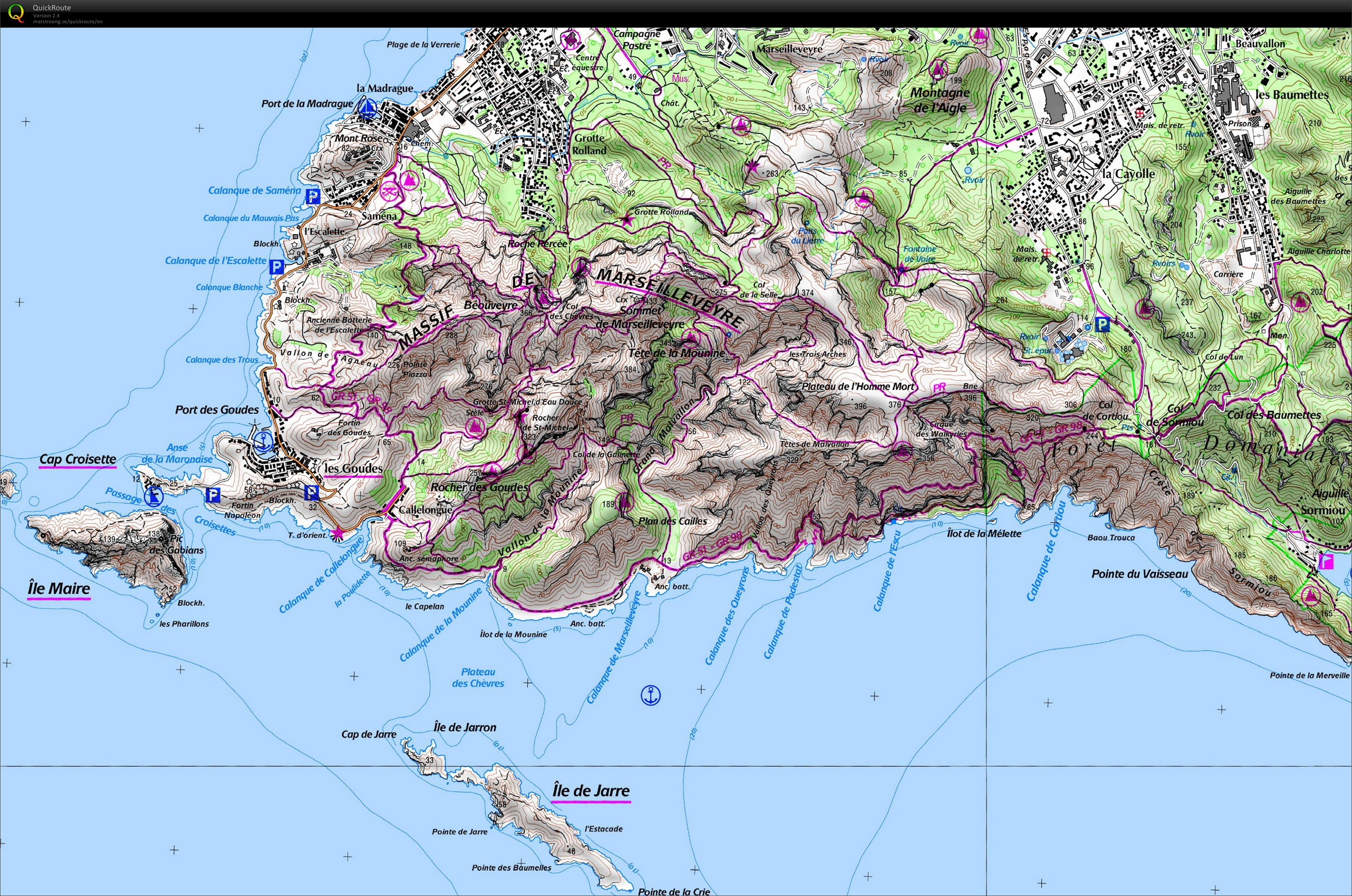Click the Port des Goudes label
The height and width of the screenshot is (896, 1352).
pos(217,410)
